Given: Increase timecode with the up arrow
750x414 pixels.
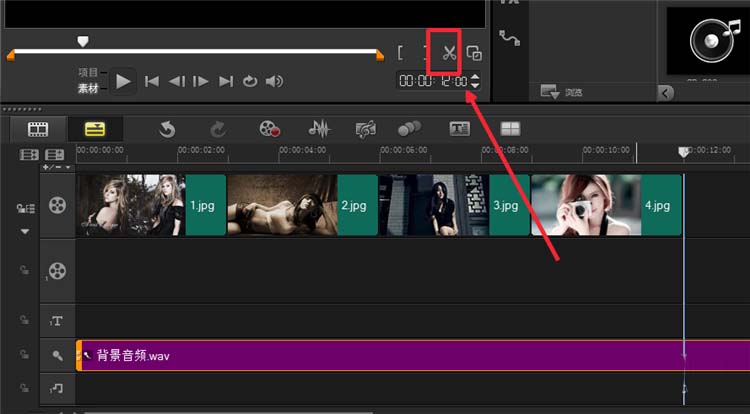Looking at the screenshot, I should click(474, 76).
